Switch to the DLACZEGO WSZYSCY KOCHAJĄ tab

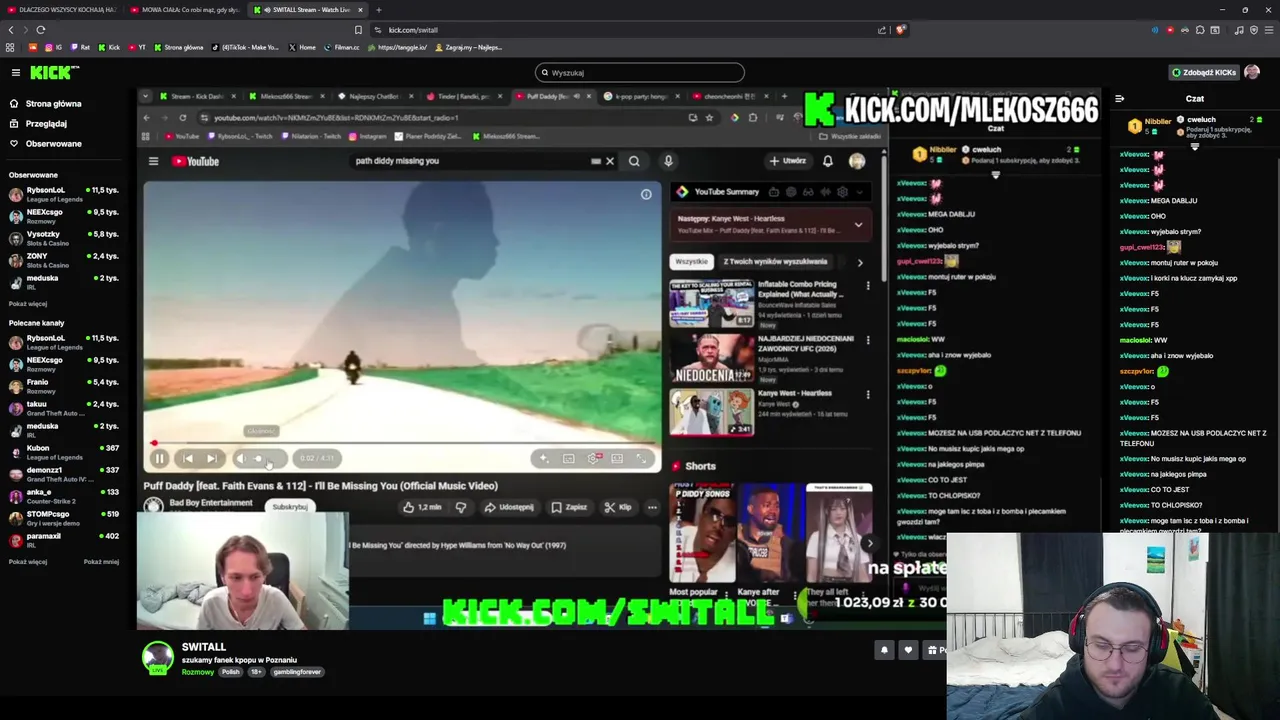pos(60,10)
